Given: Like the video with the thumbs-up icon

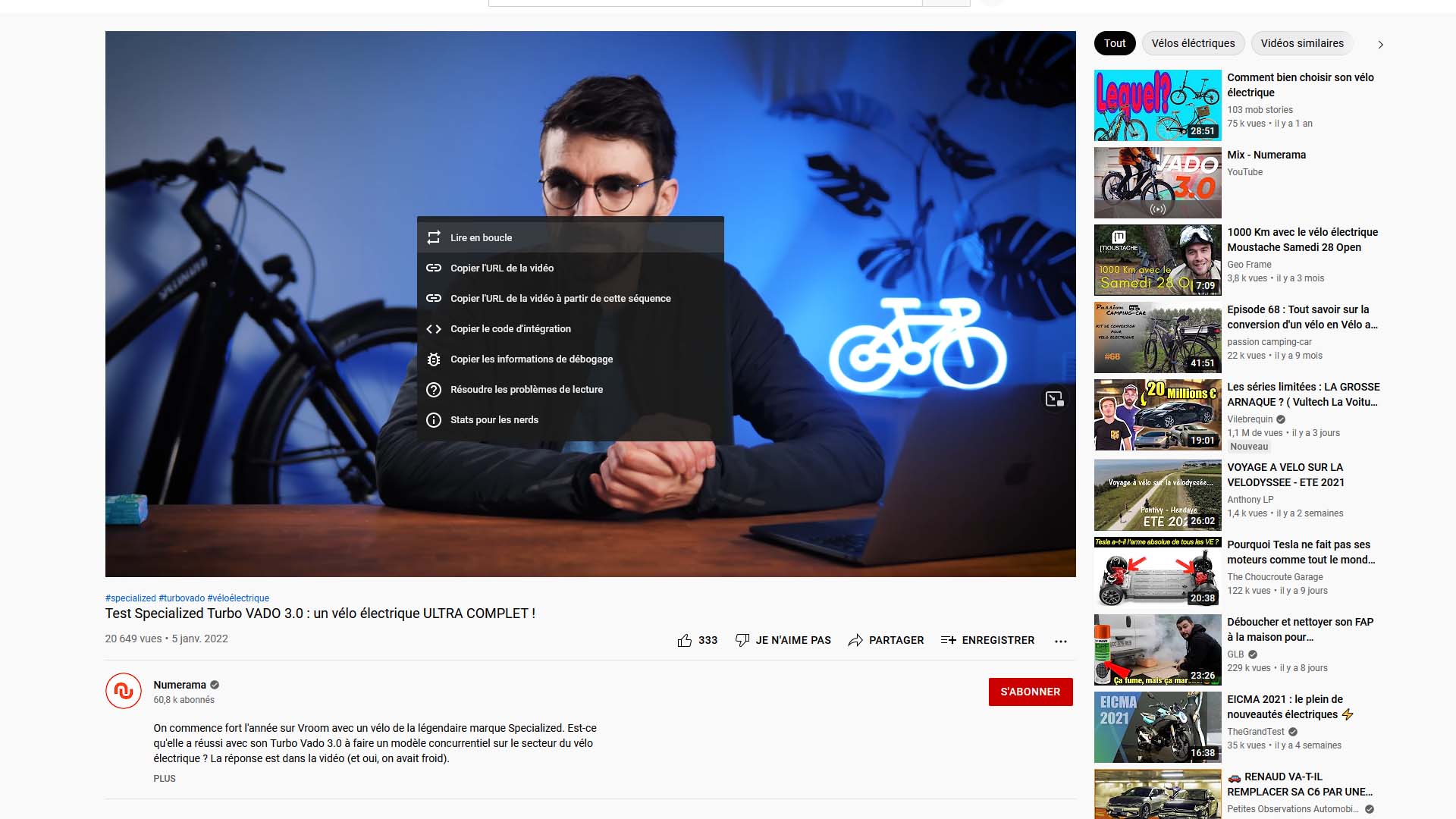Looking at the screenshot, I should coord(685,640).
